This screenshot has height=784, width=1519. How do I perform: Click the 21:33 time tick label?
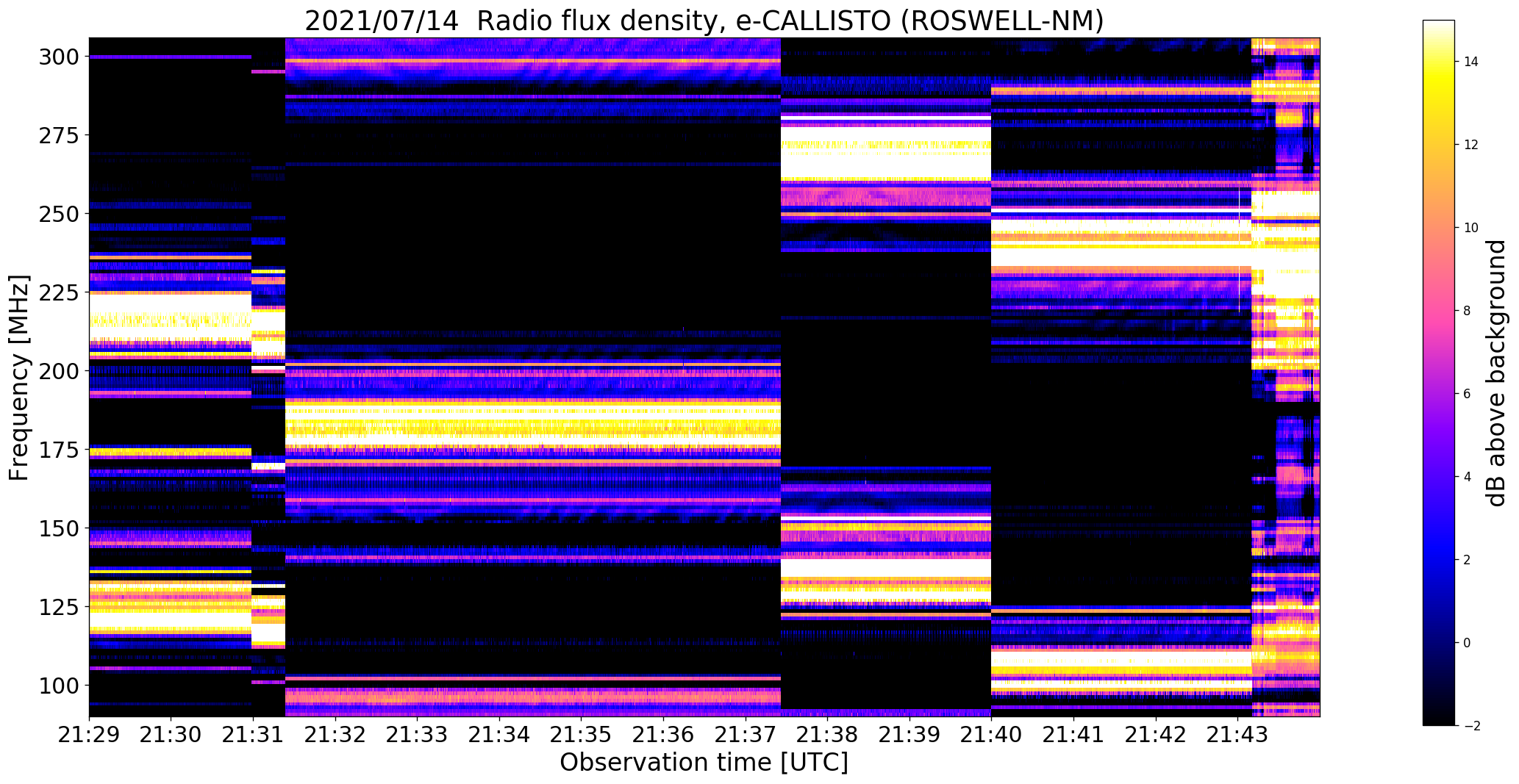(x=417, y=735)
